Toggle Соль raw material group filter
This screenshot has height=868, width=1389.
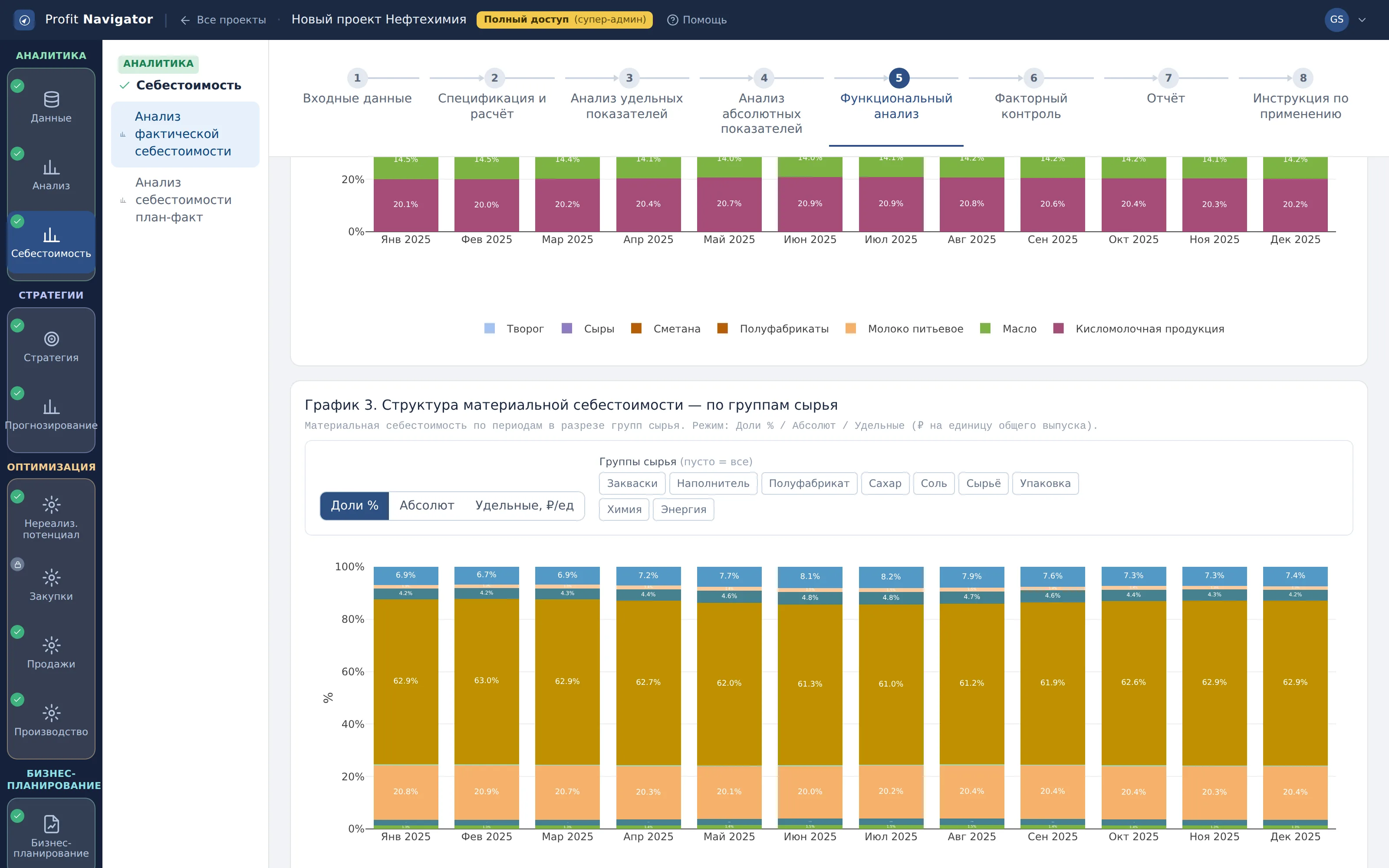pyautogui.click(x=933, y=483)
